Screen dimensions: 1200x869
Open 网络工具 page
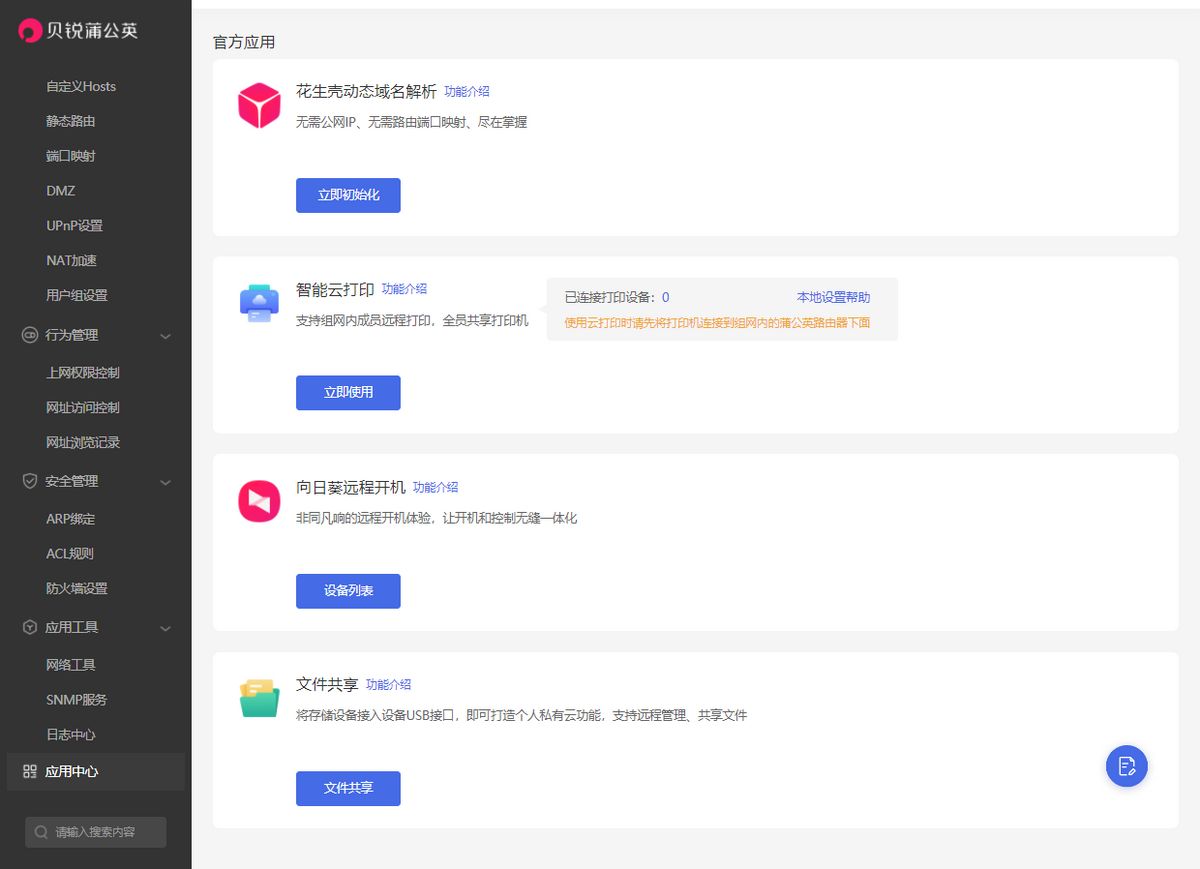[x=70, y=664]
